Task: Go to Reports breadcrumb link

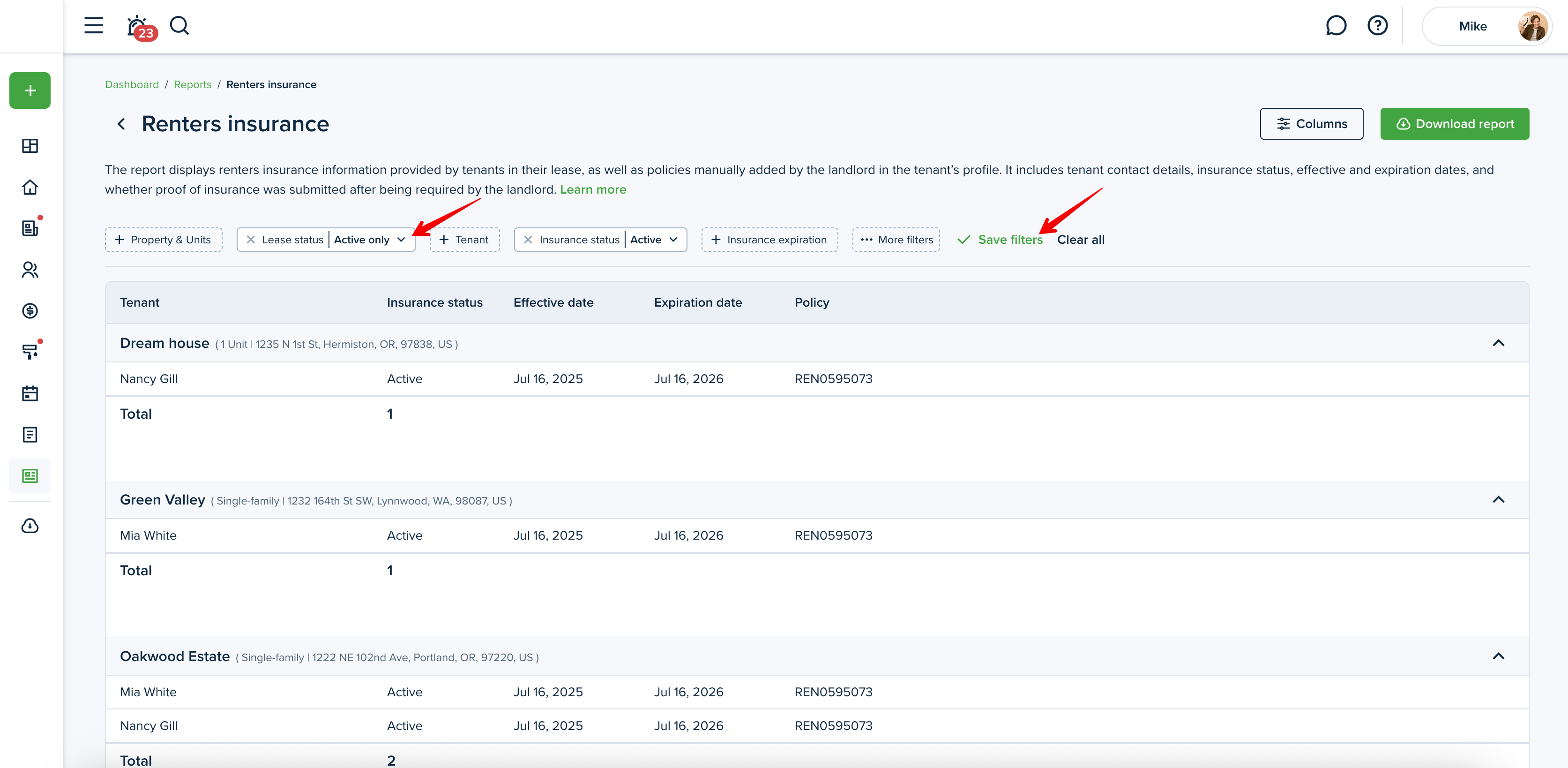Action: pyautogui.click(x=192, y=85)
